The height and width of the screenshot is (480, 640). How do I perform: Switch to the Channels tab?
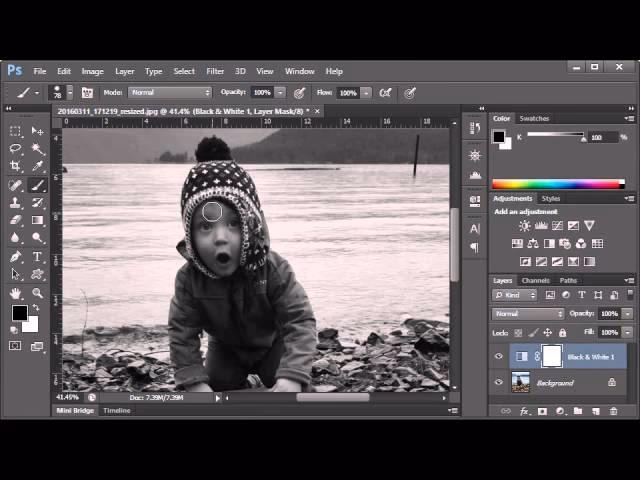(536, 280)
